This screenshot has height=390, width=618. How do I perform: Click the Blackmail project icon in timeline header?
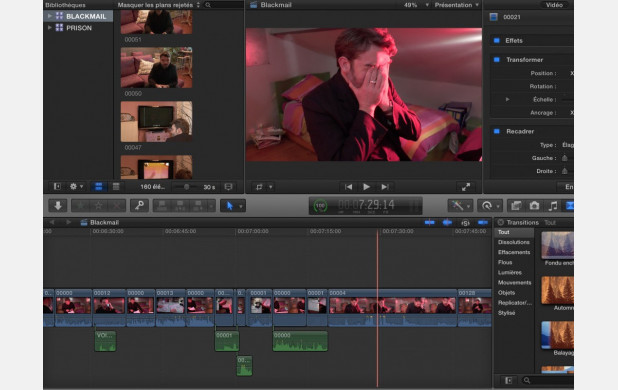(x=84, y=223)
